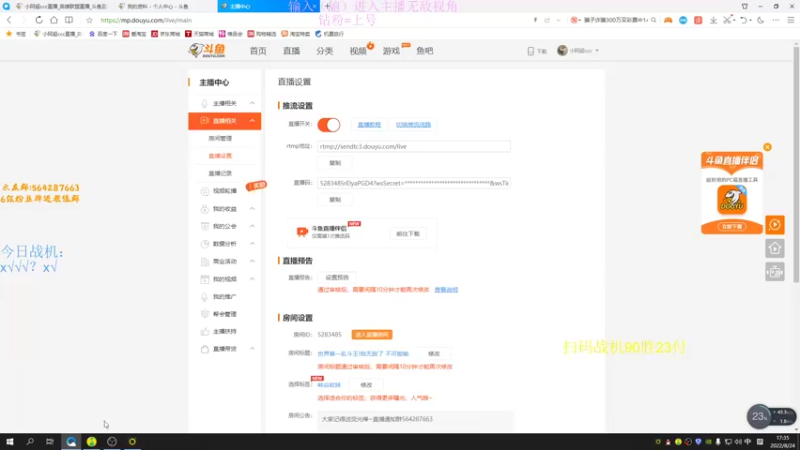This screenshot has height=450, width=800.
Task: Click the microphone icon in the system tray
Action: [718, 442]
